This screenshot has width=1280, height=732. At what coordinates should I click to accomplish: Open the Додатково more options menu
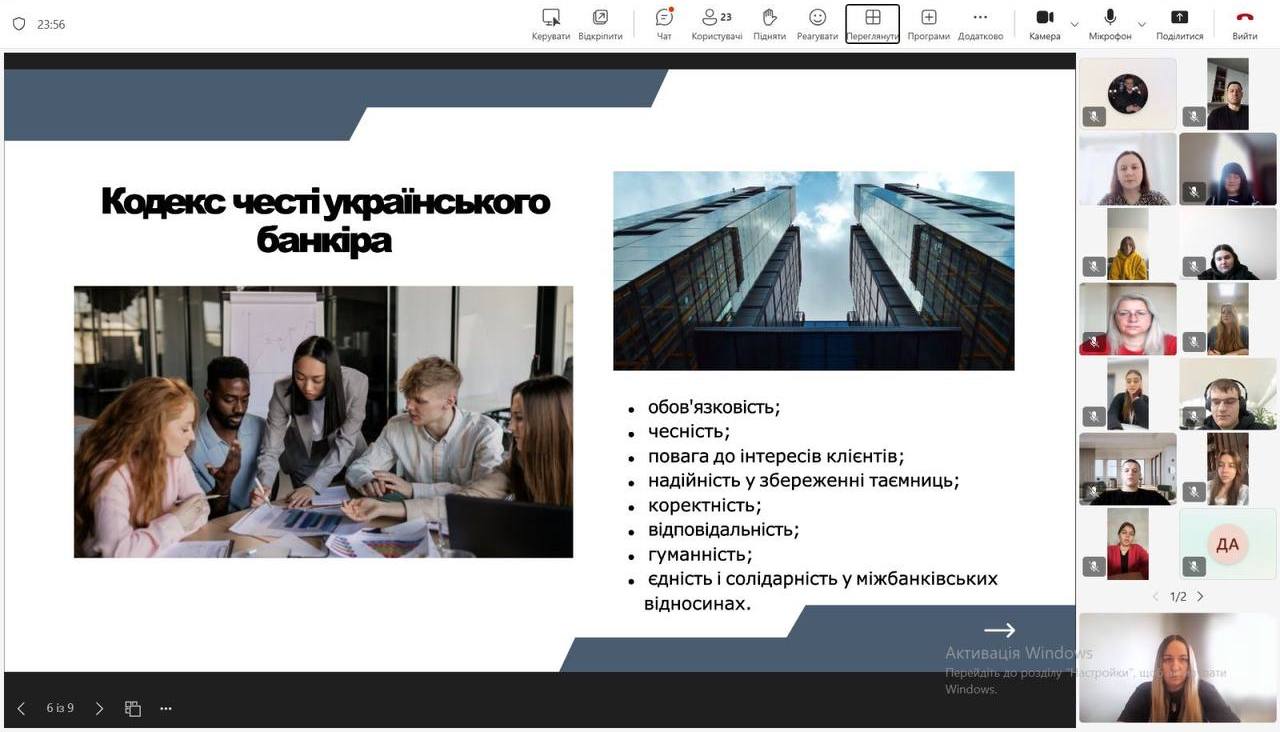980,24
